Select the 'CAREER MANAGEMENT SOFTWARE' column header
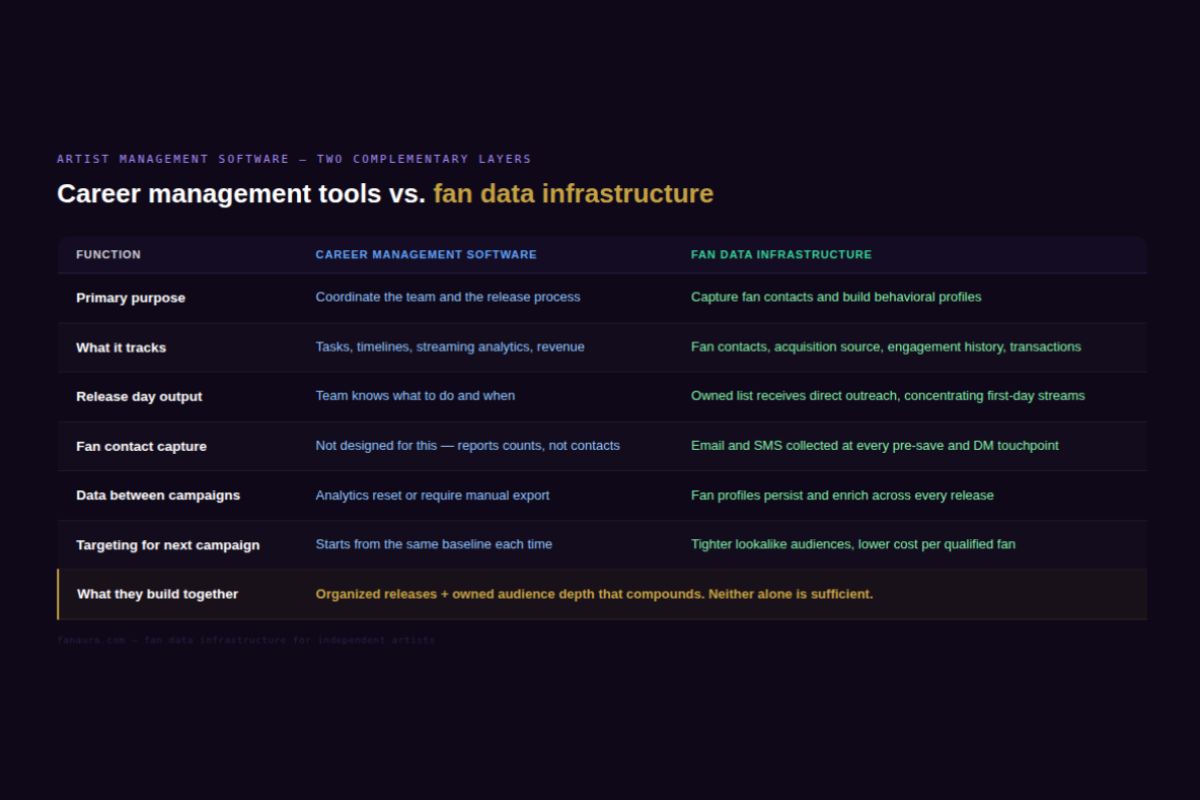The height and width of the screenshot is (800, 1200). [426, 255]
